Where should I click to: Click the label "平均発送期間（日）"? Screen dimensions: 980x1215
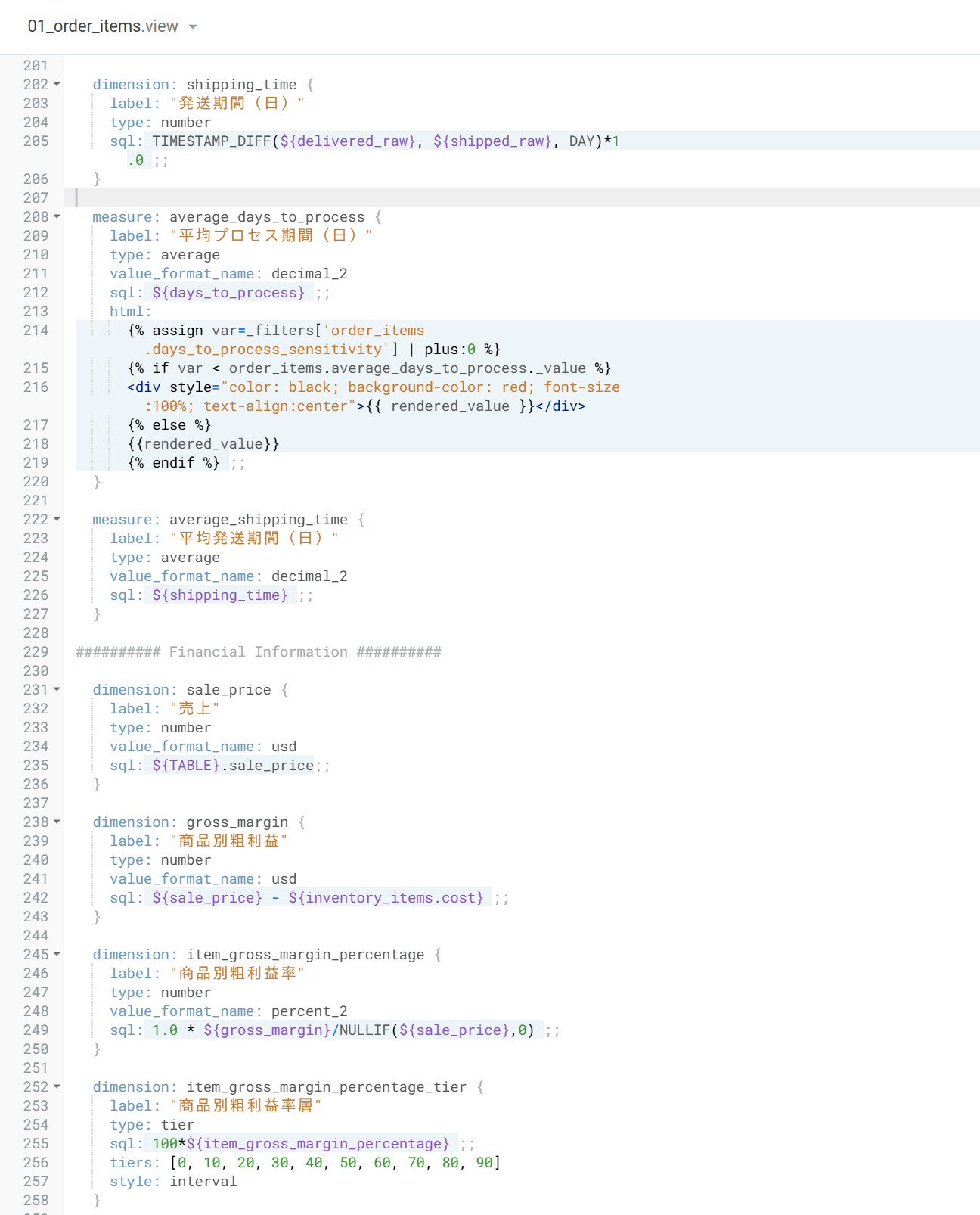click(x=254, y=538)
